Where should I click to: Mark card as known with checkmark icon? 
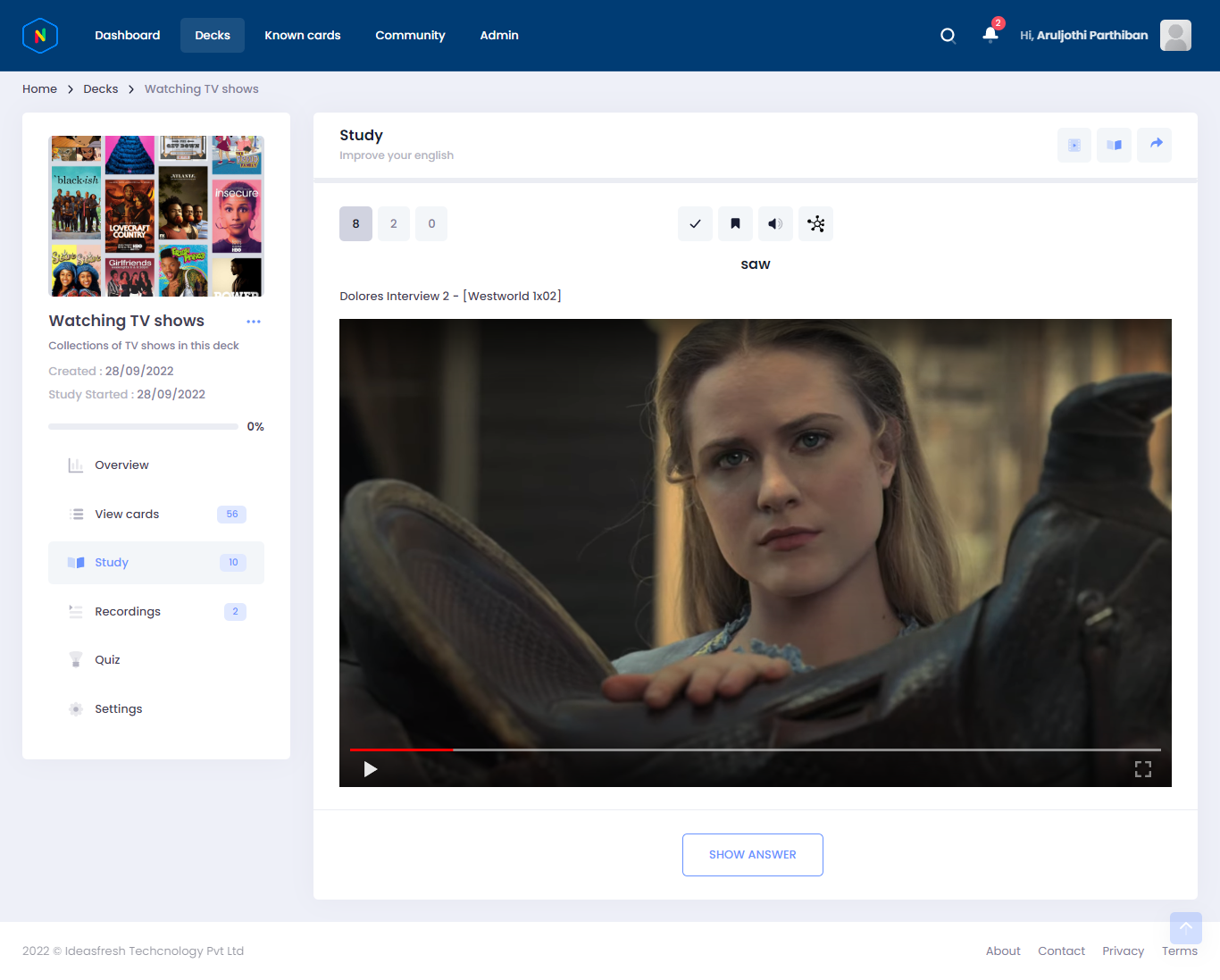coord(695,224)
